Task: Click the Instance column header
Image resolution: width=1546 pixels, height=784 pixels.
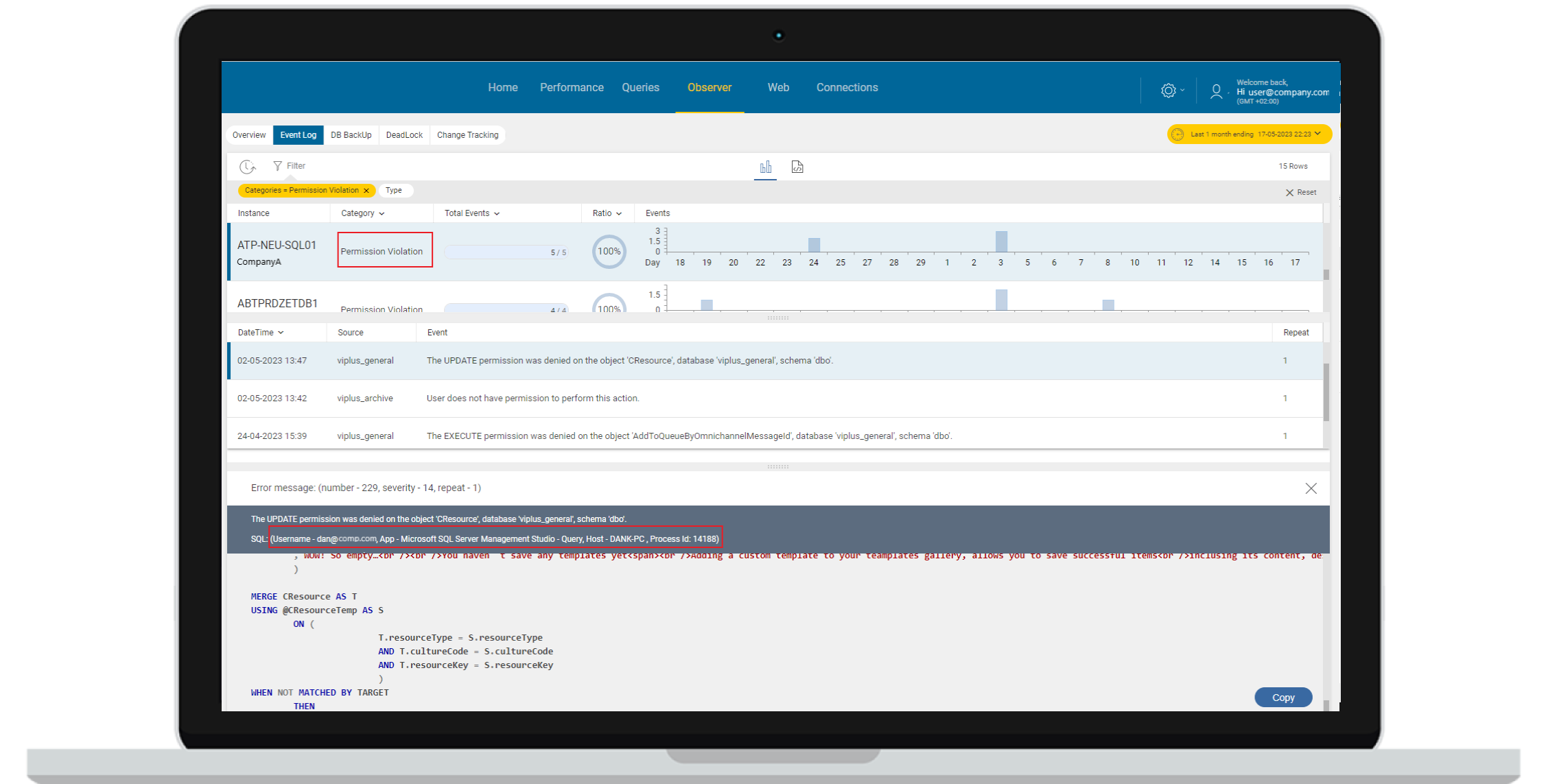Action: click(x=254, y=213)
